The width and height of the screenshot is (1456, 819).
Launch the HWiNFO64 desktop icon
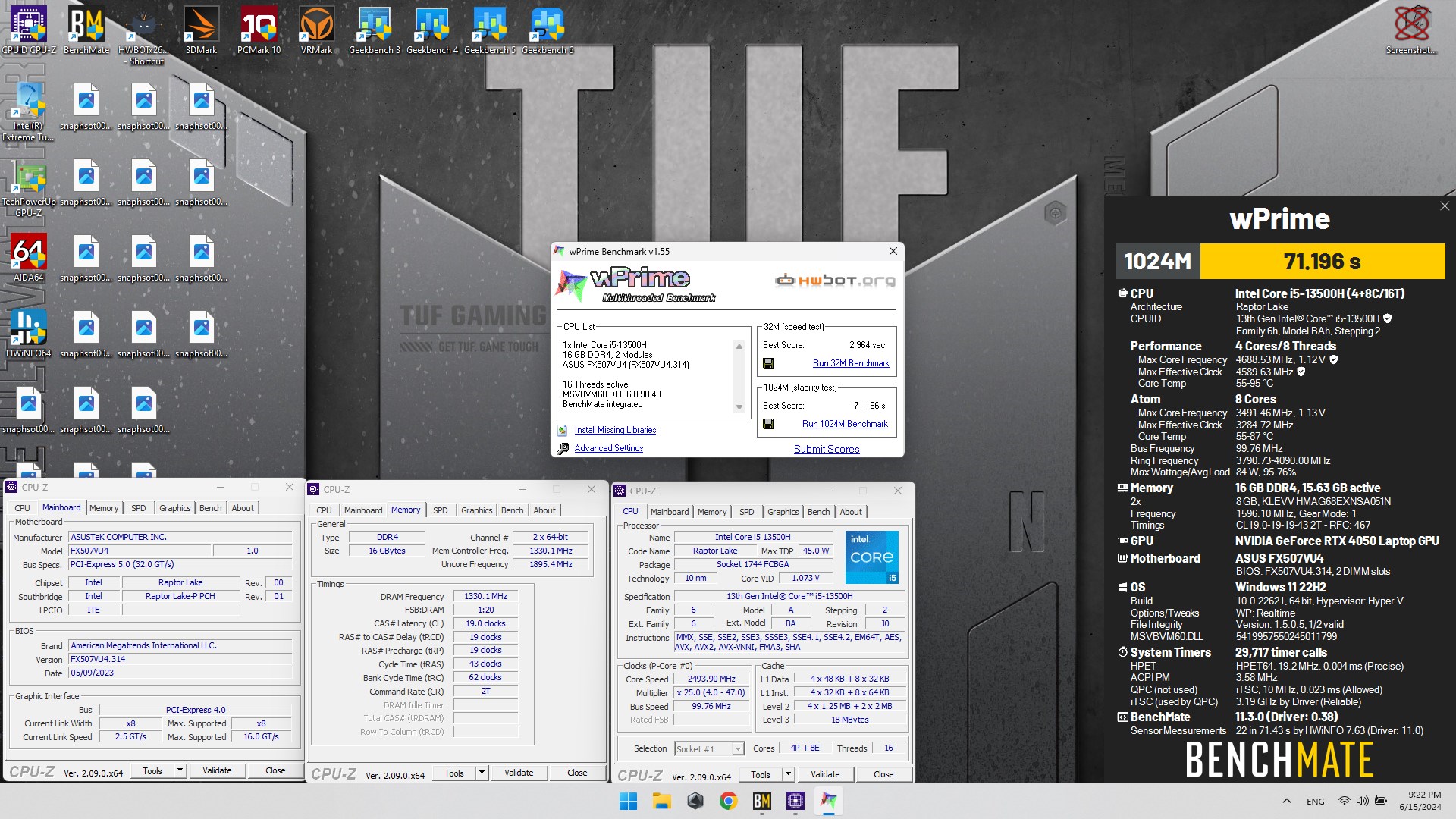(x=29, y=334)
